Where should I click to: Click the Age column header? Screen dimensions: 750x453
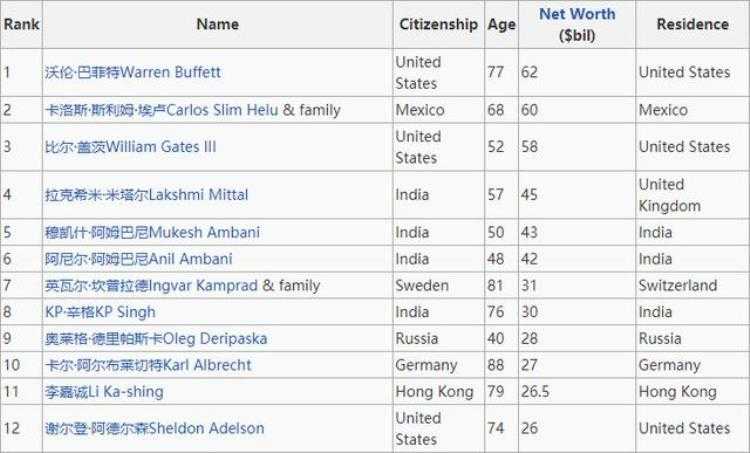point(500,24)
